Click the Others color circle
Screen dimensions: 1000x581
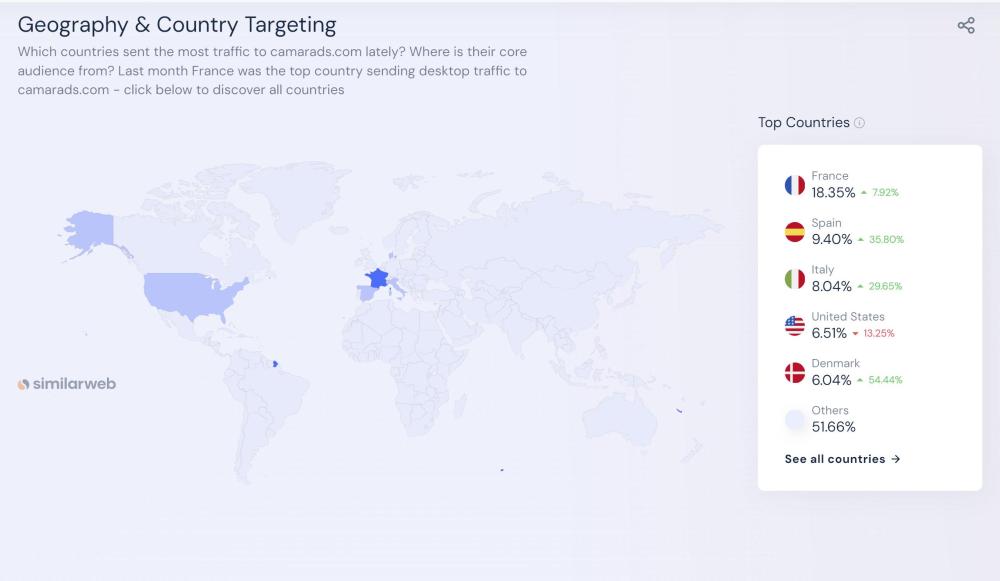795,420
